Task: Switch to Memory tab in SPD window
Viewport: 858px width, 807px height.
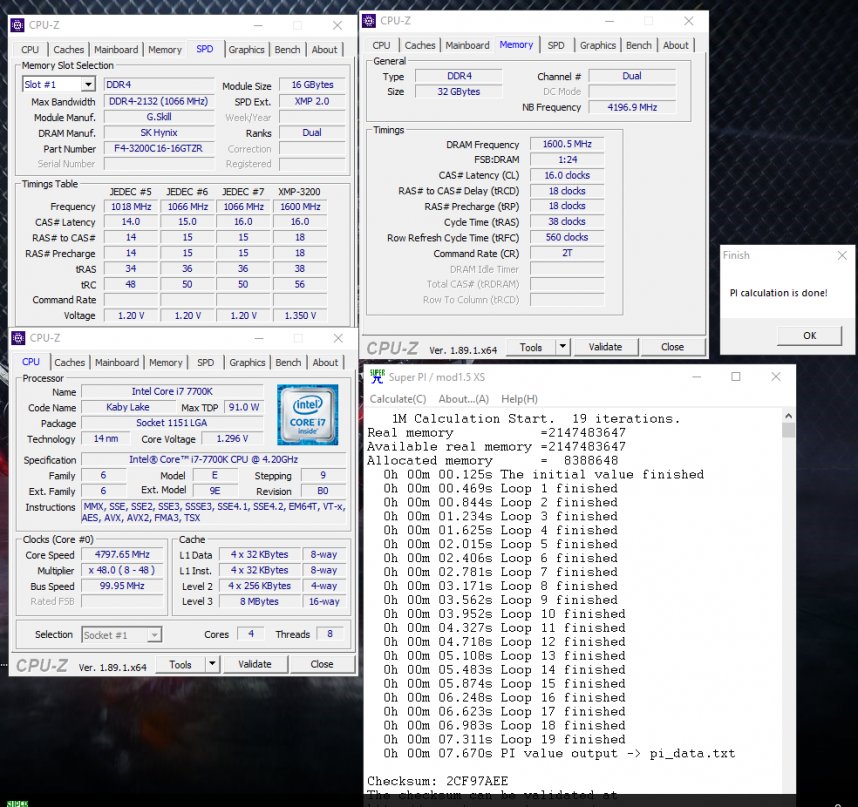Action: click(165, 50)
